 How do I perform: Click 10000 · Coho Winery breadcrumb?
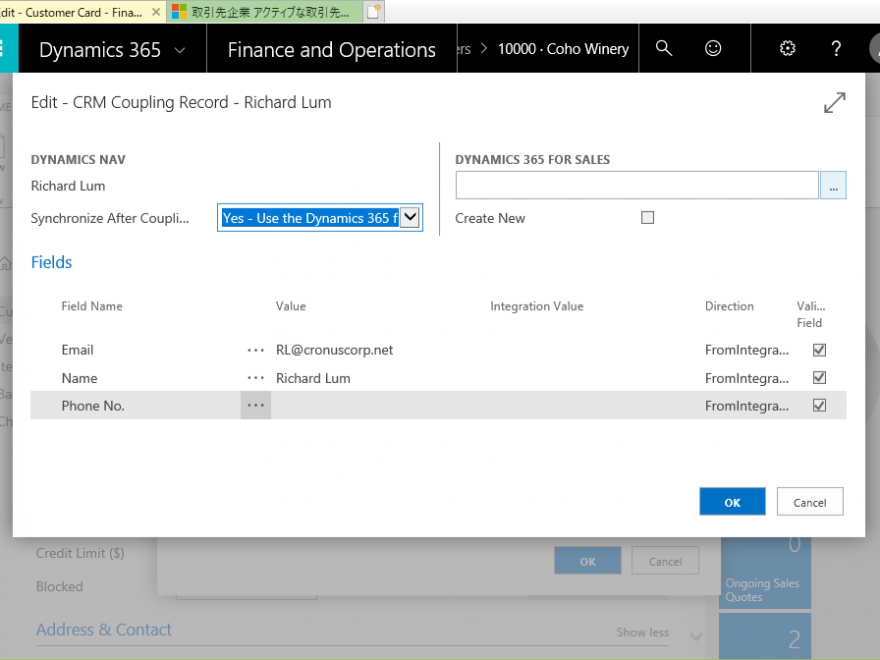(x=563, y=49)
